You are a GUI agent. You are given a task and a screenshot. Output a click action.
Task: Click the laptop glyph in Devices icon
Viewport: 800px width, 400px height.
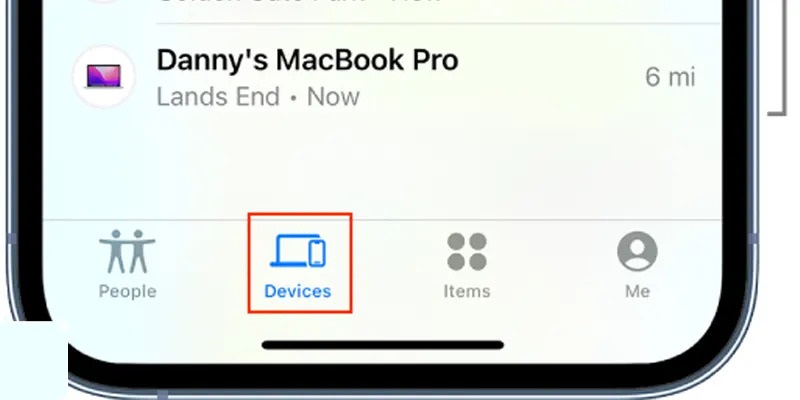tap(289, 250)
